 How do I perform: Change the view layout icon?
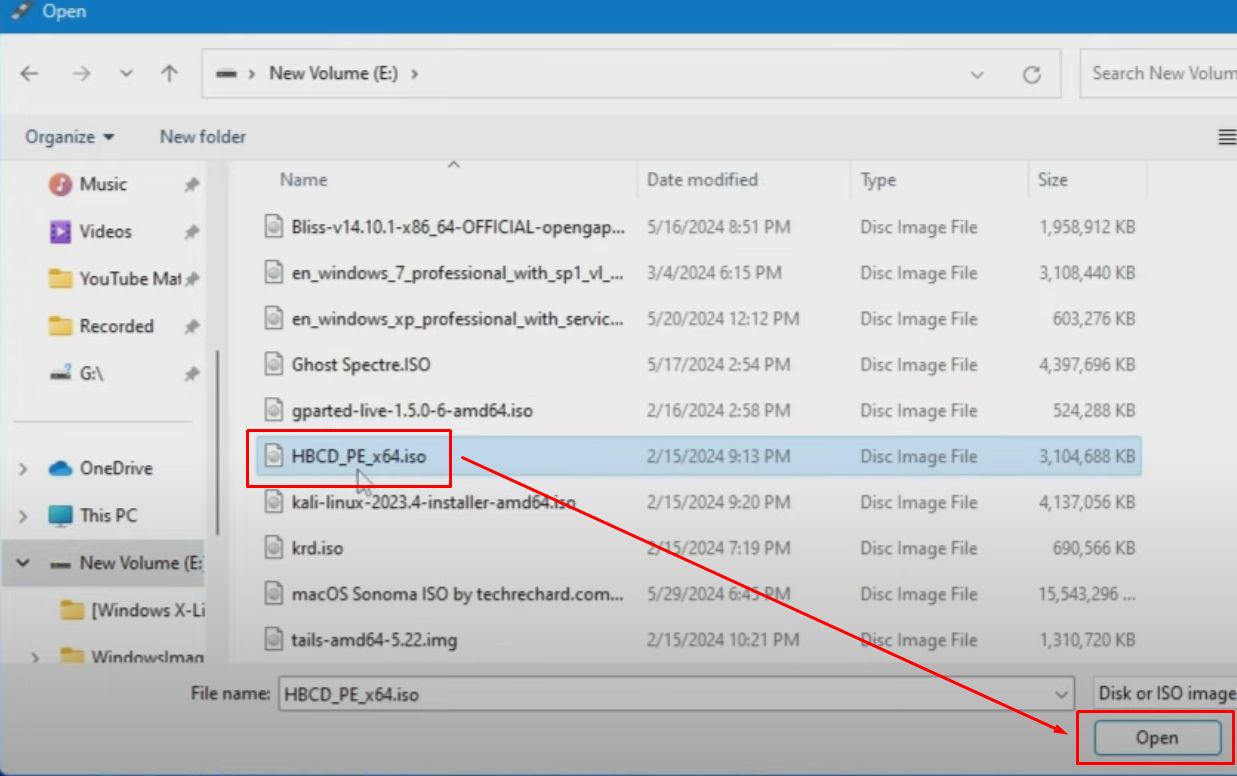(1226, 138)
